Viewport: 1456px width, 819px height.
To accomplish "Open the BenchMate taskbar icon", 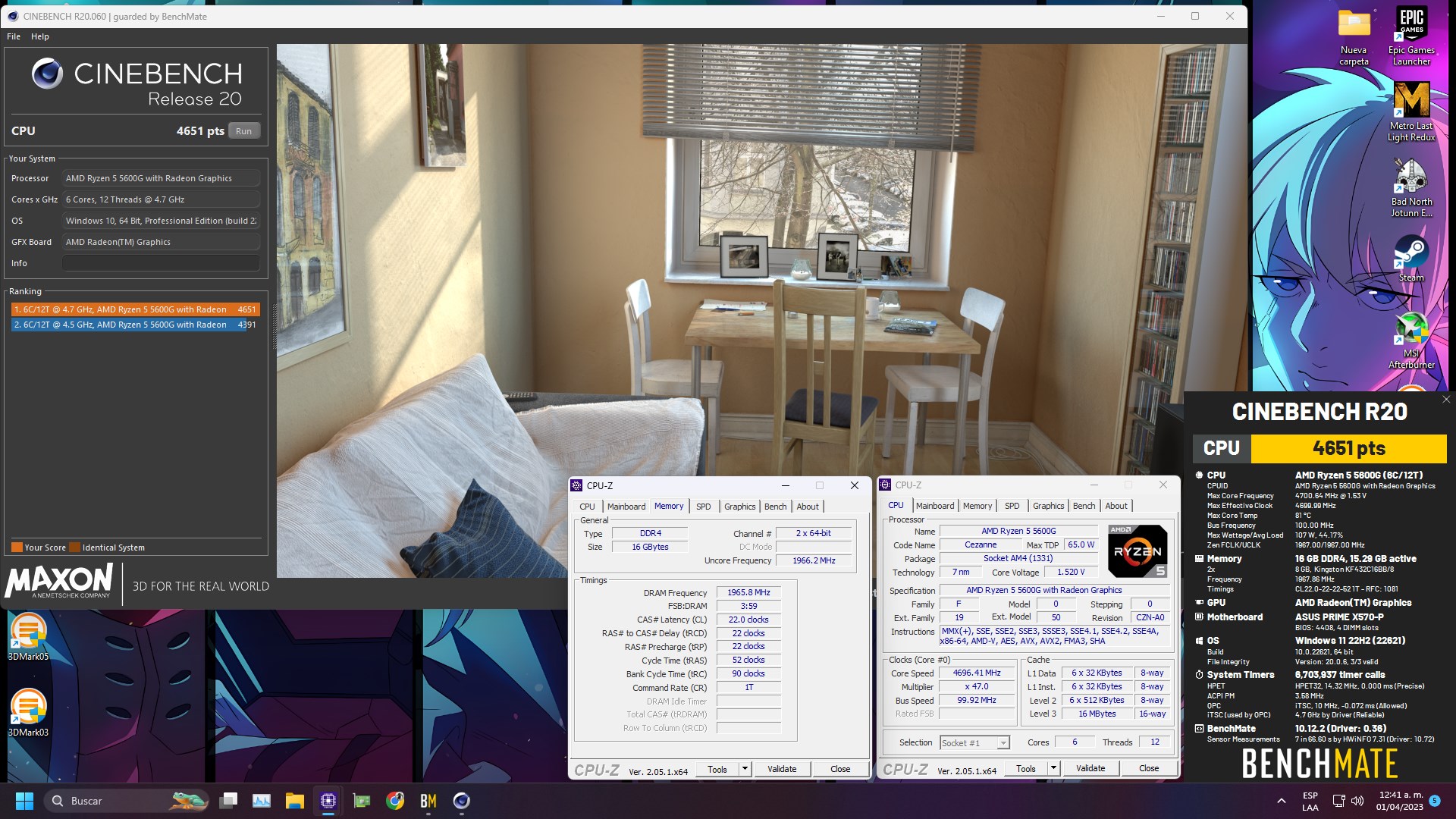I will pyautogui.click(x=428, y=801).
